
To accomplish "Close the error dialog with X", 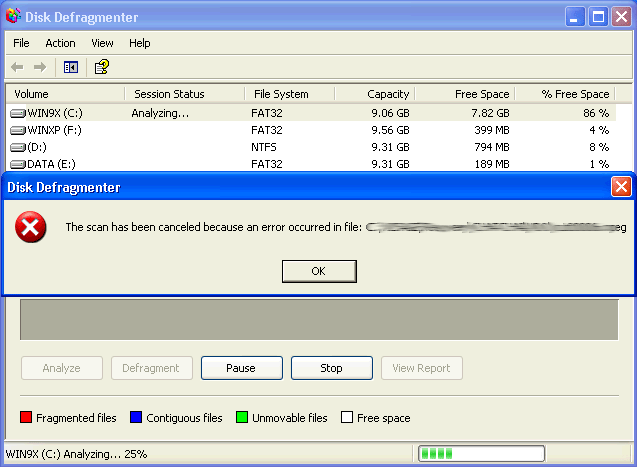I will tap(621, 187).
